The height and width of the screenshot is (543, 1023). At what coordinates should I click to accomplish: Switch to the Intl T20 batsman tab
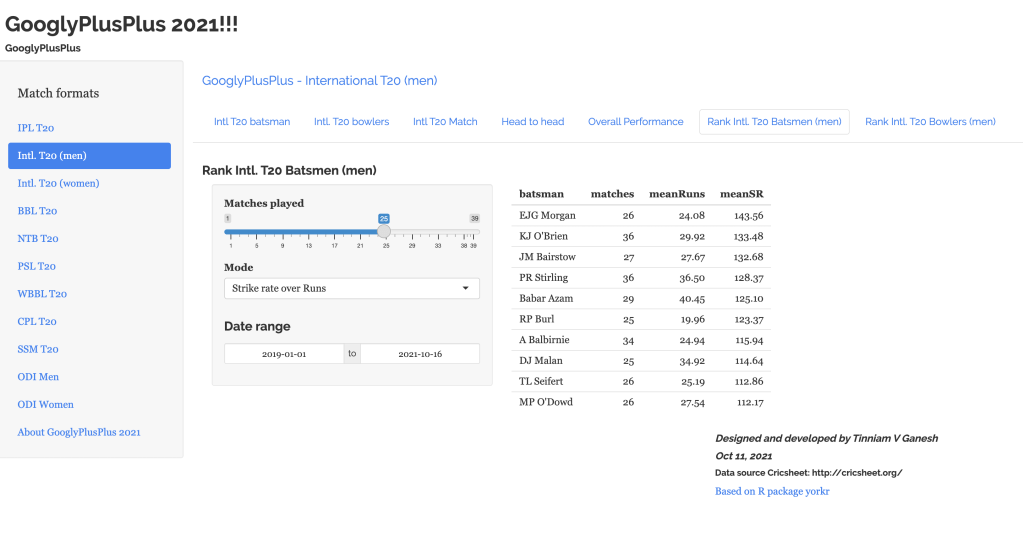click(252, 122)
